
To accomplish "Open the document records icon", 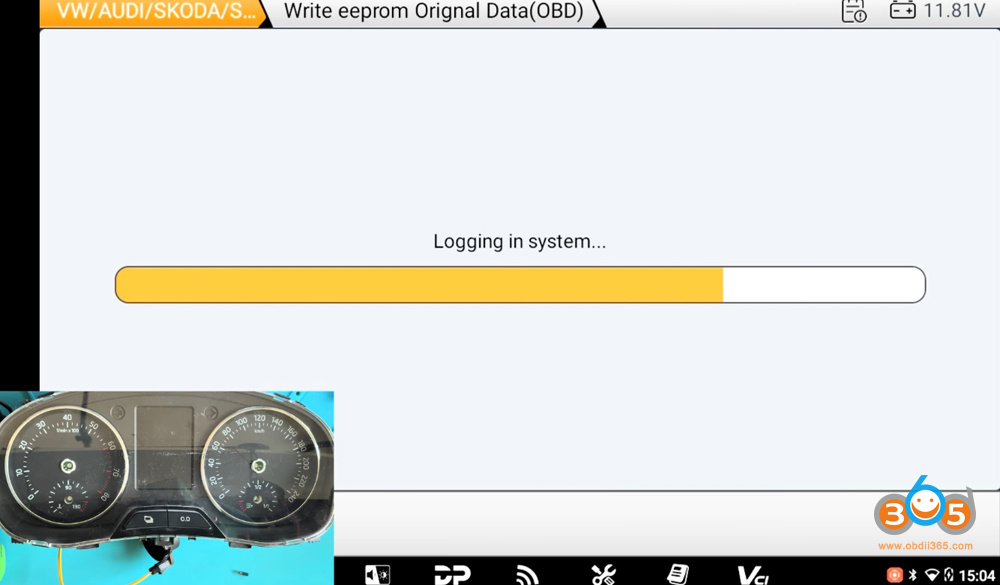I will pos(678,574).
